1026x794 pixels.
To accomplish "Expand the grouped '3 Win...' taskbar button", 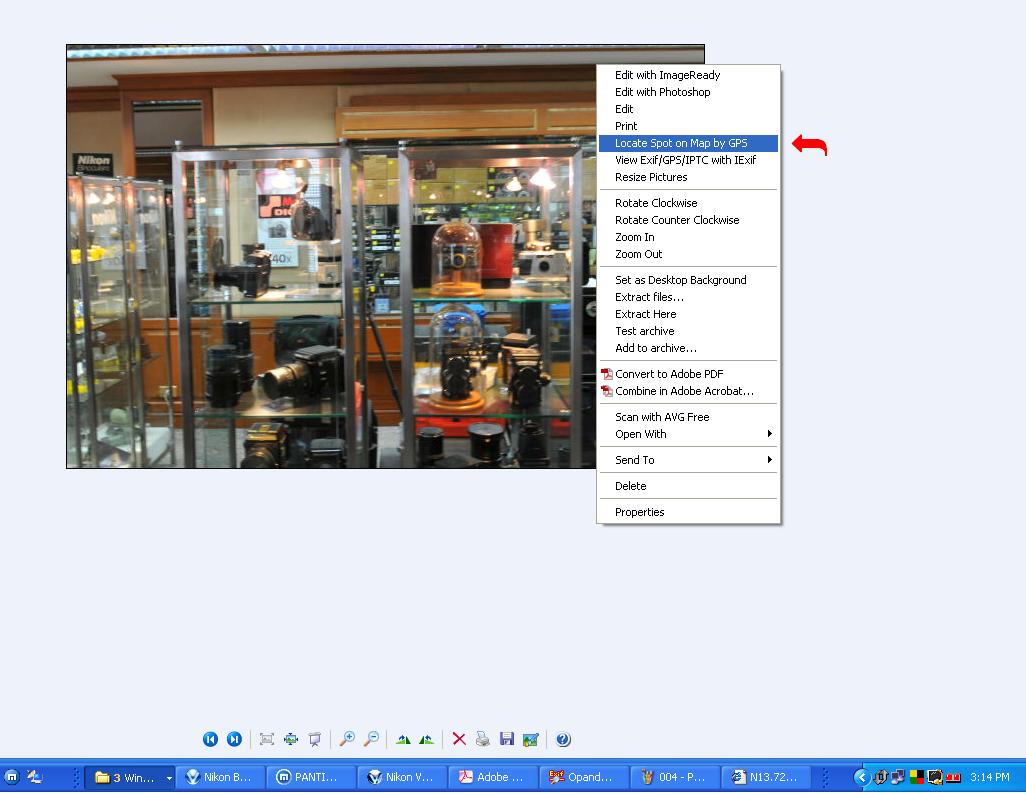I will [130, 777].
